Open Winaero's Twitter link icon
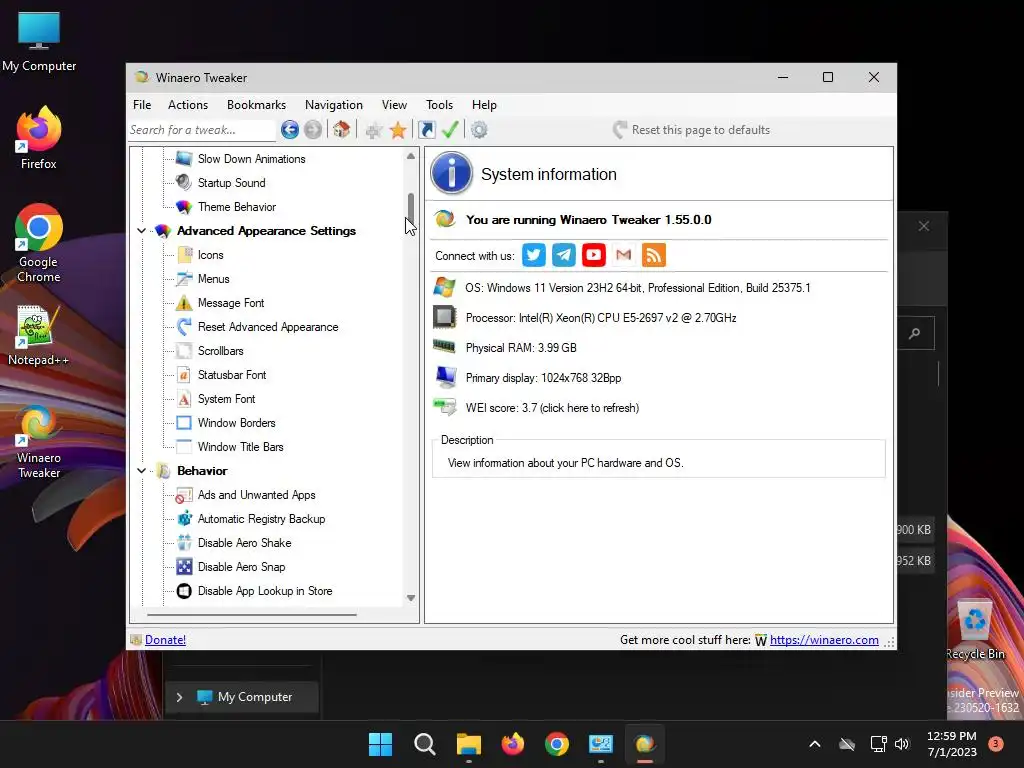The height and width of the screenshot is (768, 1024). (x=534, y=255)
